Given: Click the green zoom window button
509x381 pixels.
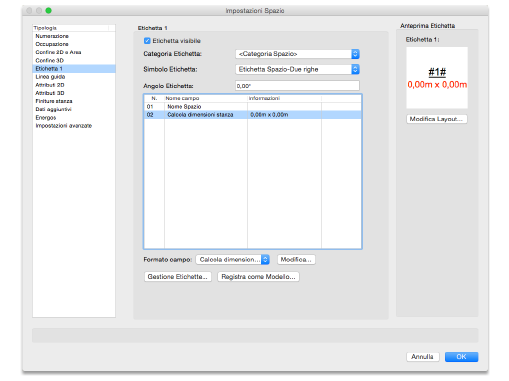Looking at the screenshot, I should tap(48, 11).
